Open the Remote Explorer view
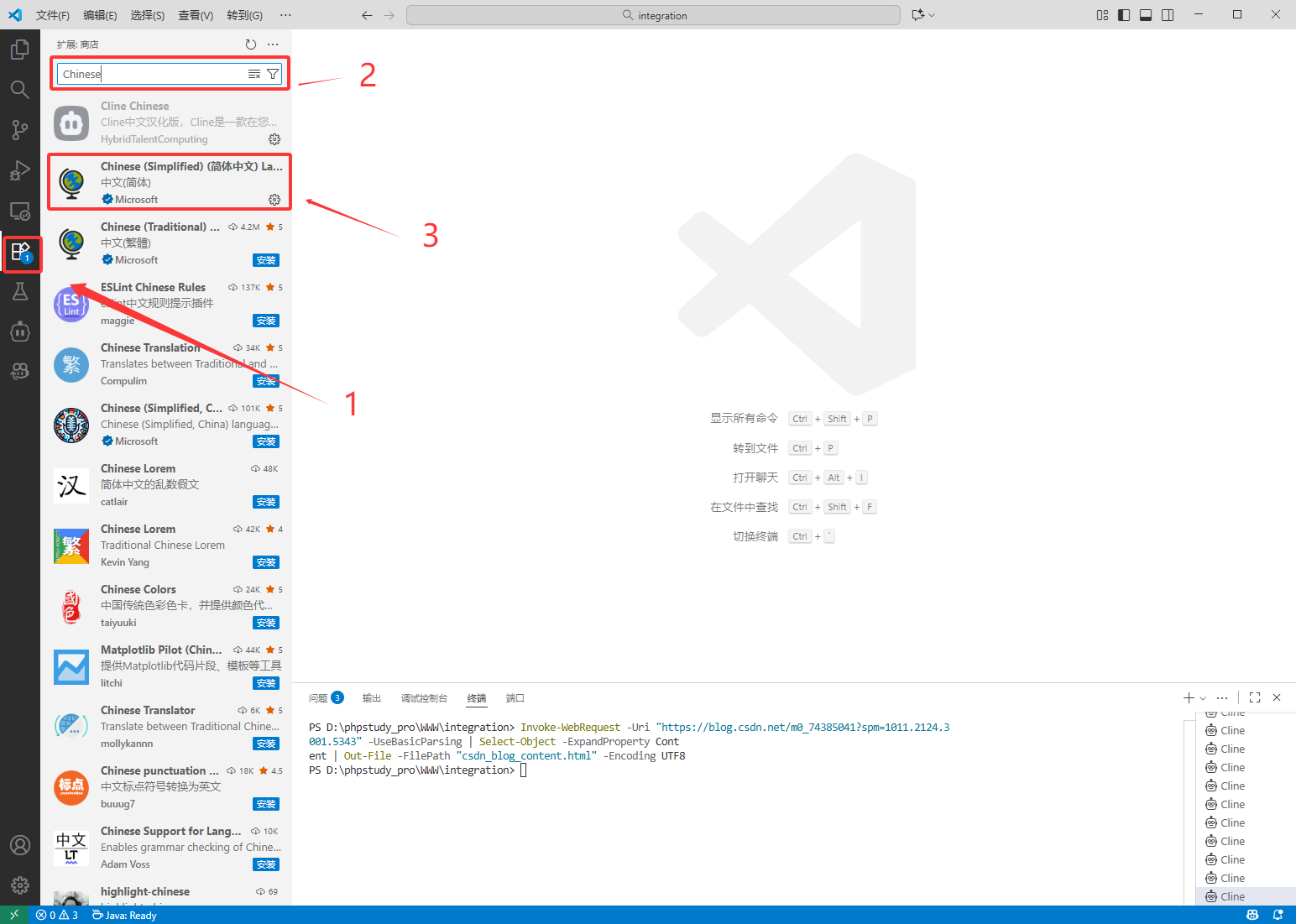The width and height of the screenshot is (1296, 924). pyautogui.click(x=20, y=211)
